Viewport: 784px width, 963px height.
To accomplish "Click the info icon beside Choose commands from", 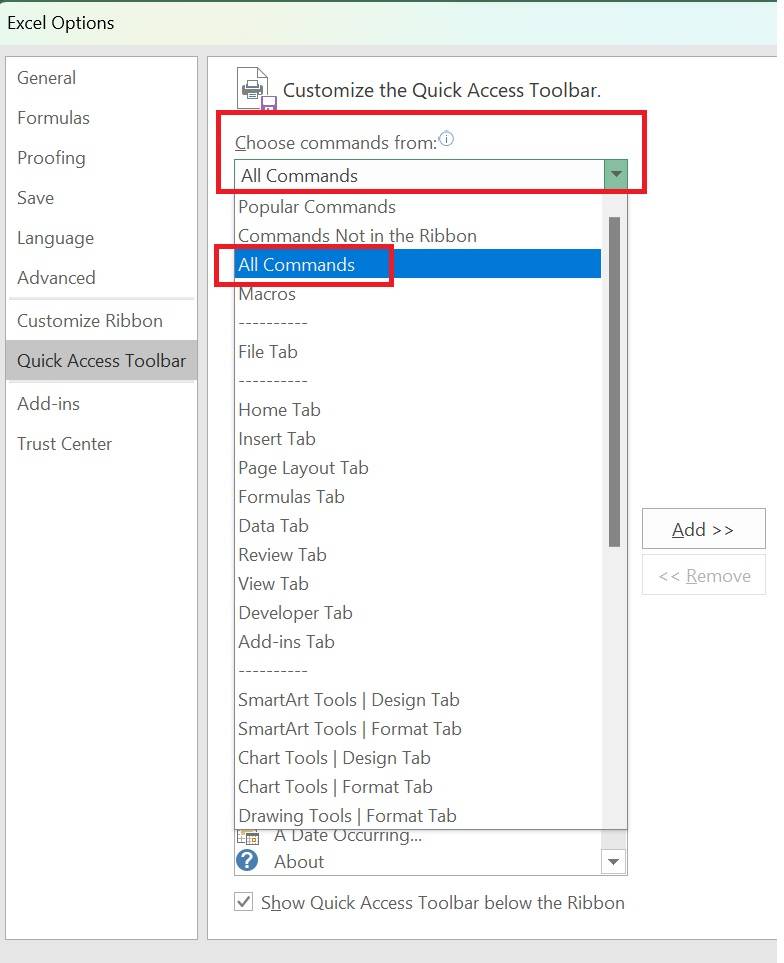I will tap(446, 137).
